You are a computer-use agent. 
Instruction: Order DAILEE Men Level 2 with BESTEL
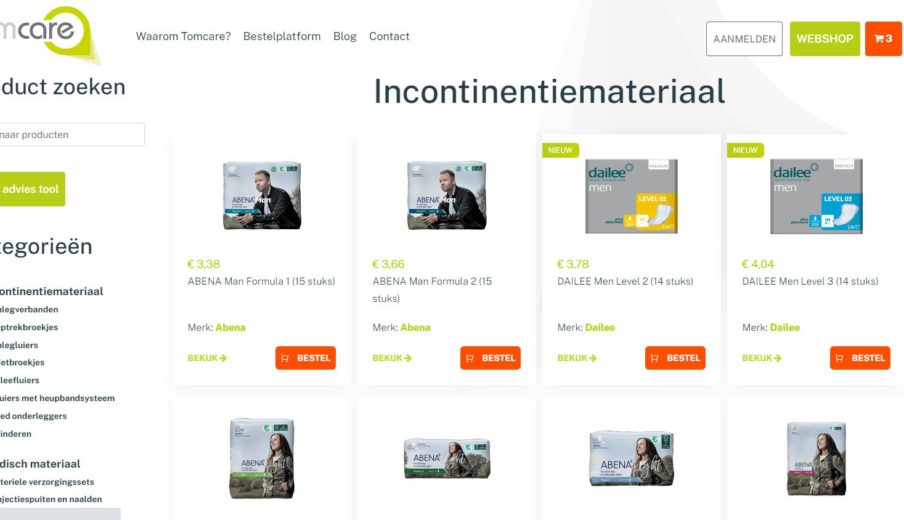coord(675,358)
